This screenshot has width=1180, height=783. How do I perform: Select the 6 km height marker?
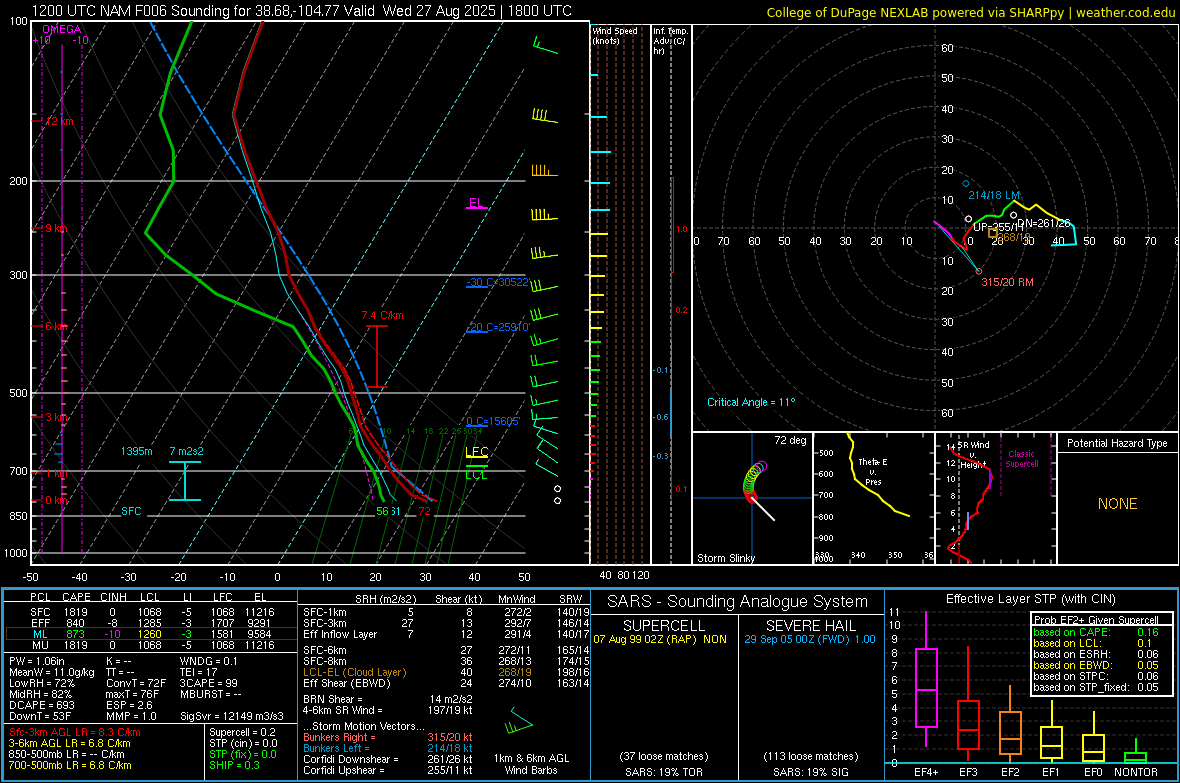pos(56,326)
